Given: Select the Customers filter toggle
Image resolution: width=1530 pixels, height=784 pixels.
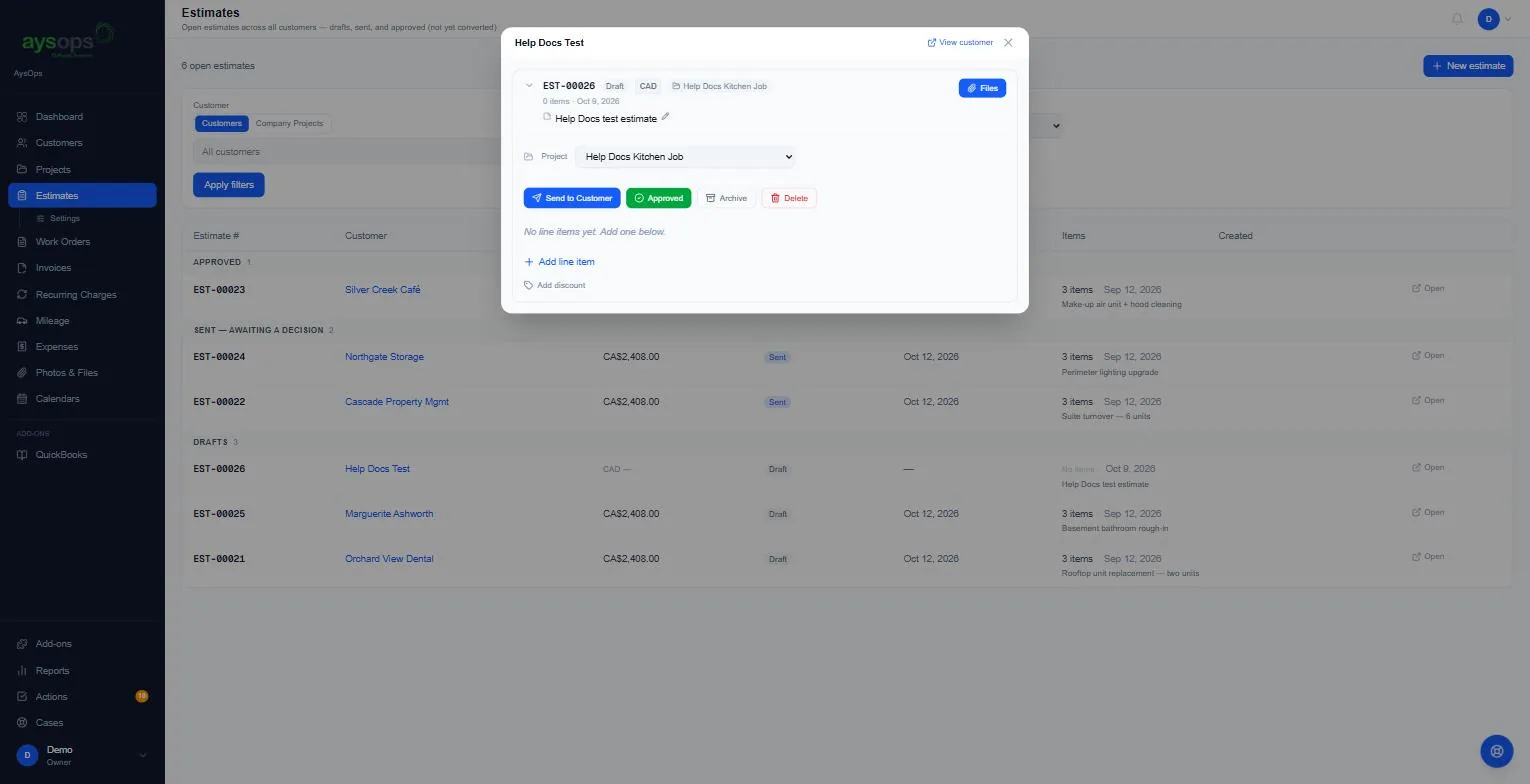Looking at the screenshot, I should click(x=221, y=124).
